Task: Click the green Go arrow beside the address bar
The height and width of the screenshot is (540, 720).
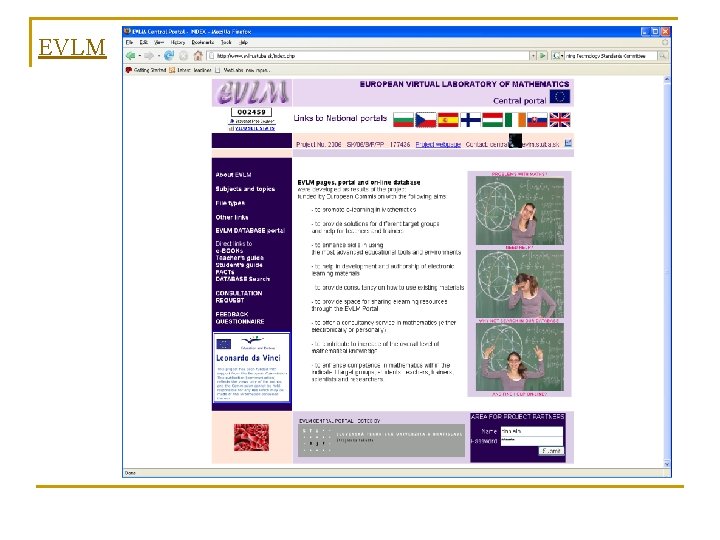Action: 543,56
